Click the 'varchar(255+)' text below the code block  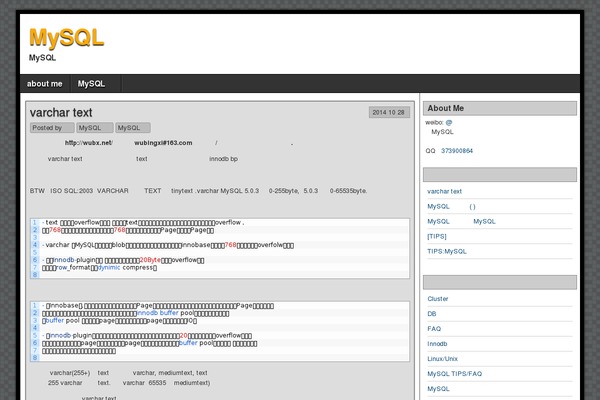pyautogui.click(x=70, y=373)
